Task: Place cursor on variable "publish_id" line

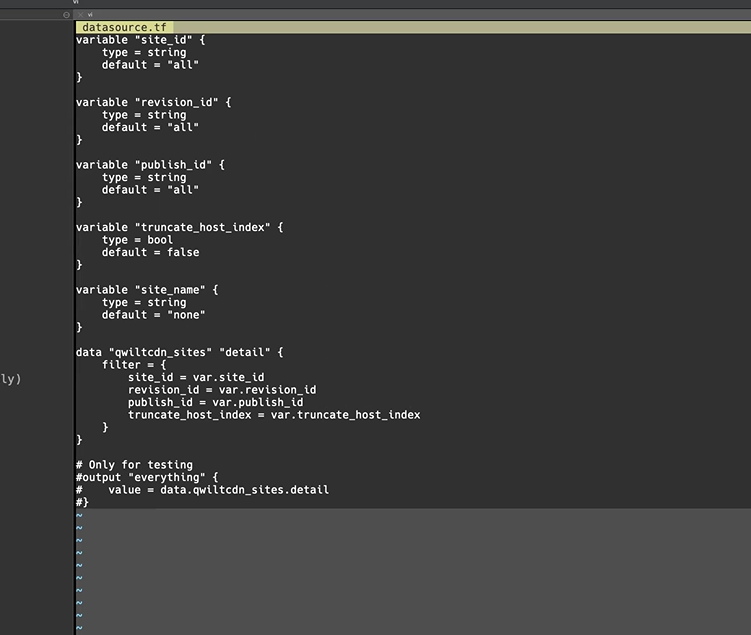Action: [x=150, y=165]
